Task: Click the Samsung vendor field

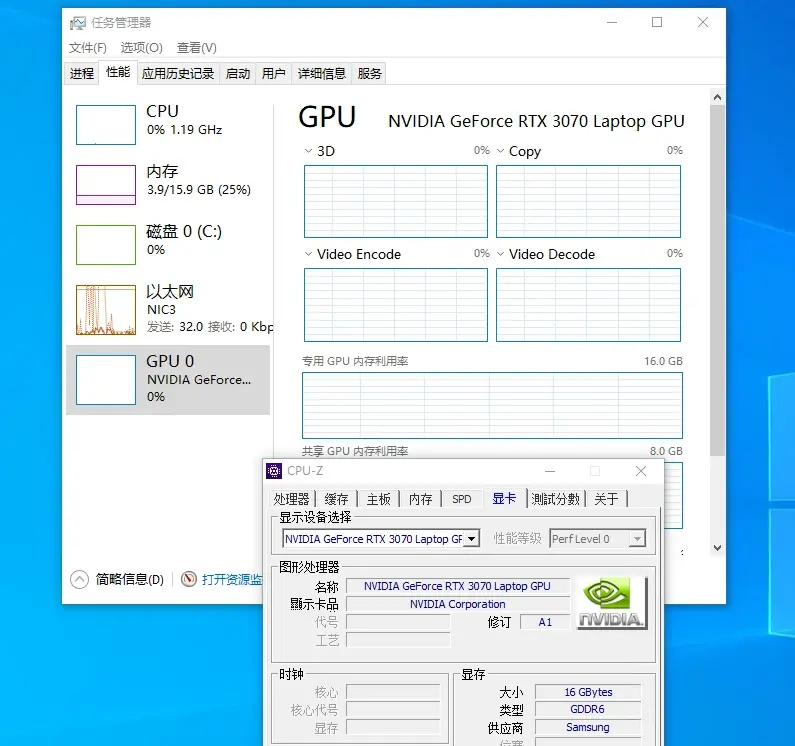Action: (x=588, y=727)
